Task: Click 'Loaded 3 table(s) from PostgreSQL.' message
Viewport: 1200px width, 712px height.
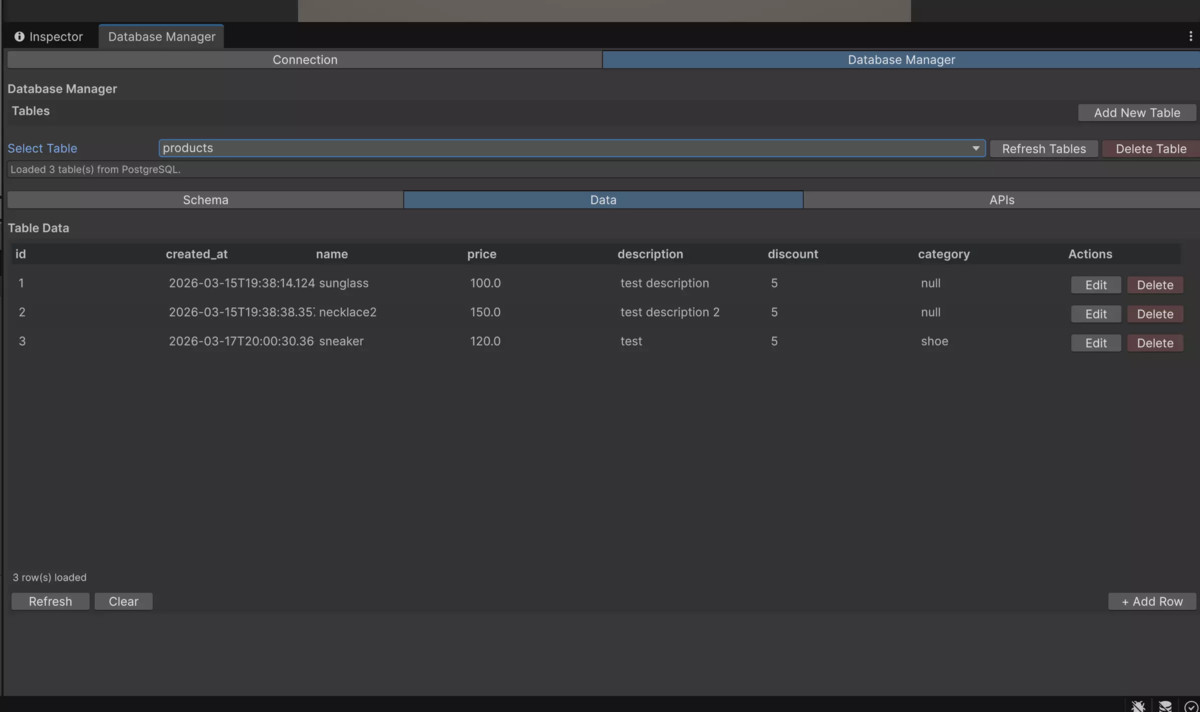Action: (x=96, y=169)
